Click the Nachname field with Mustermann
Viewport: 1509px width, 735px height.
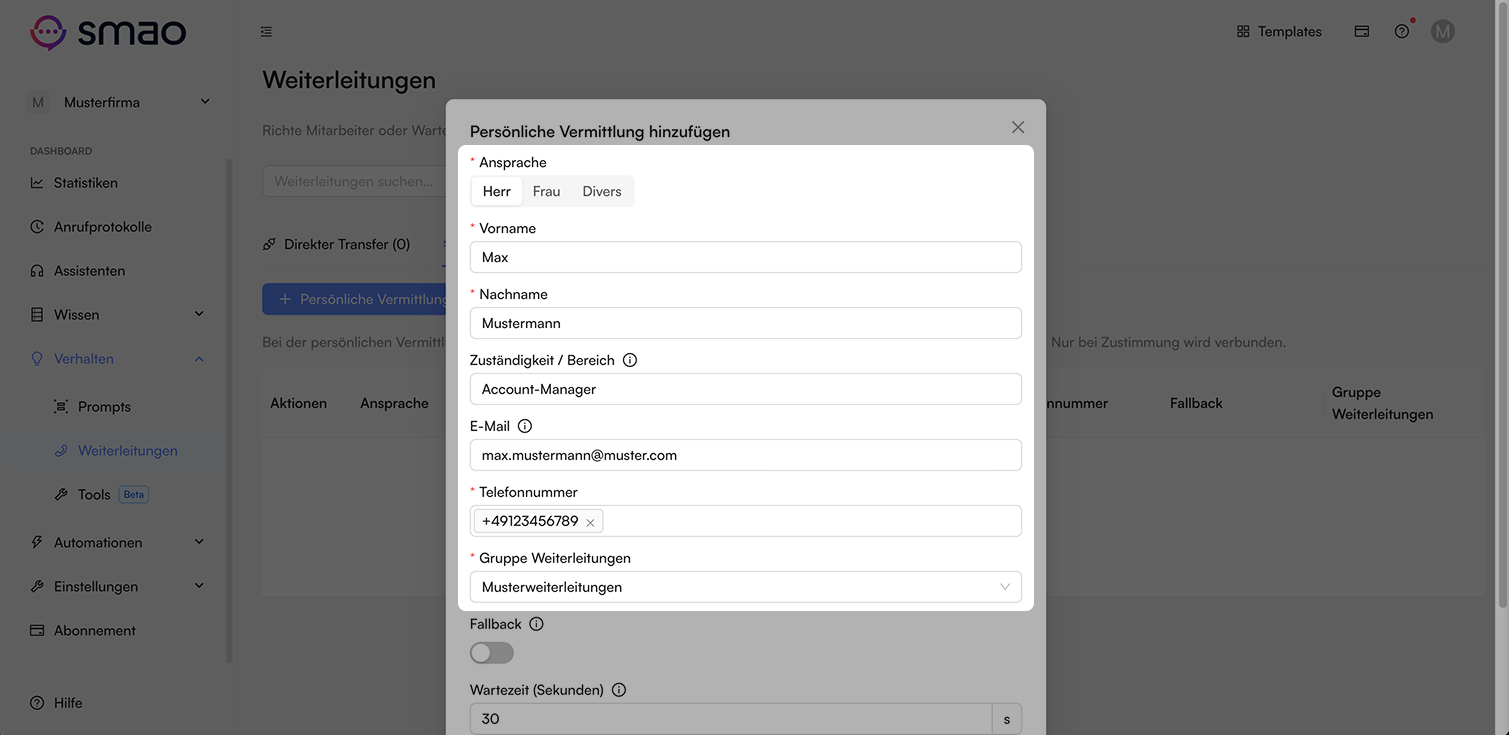click(746, 323)
